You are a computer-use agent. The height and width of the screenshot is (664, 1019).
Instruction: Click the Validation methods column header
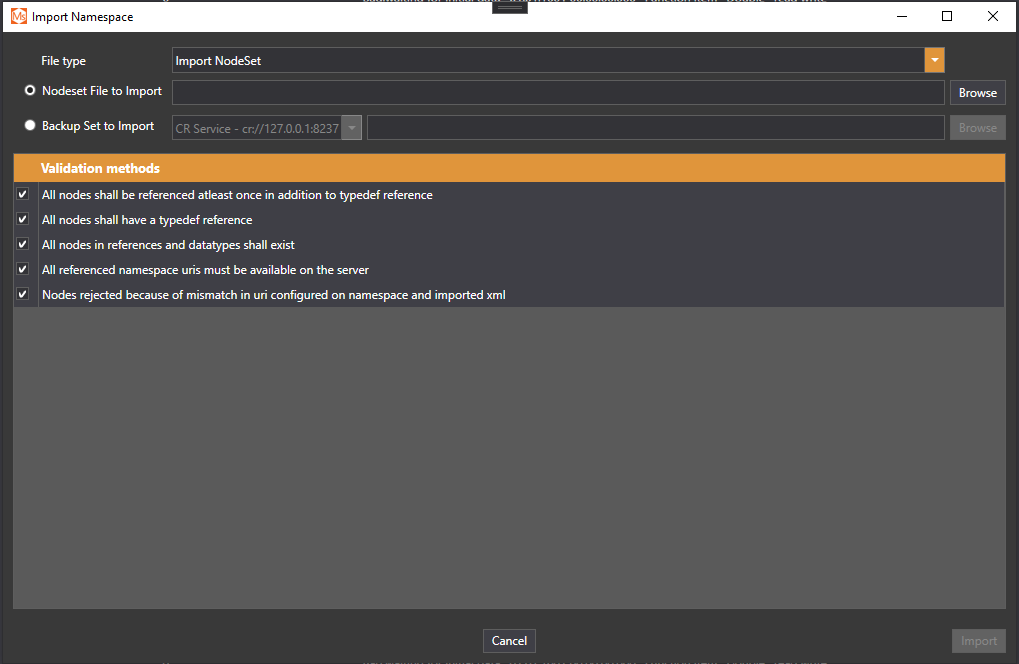tap(100, 168)
